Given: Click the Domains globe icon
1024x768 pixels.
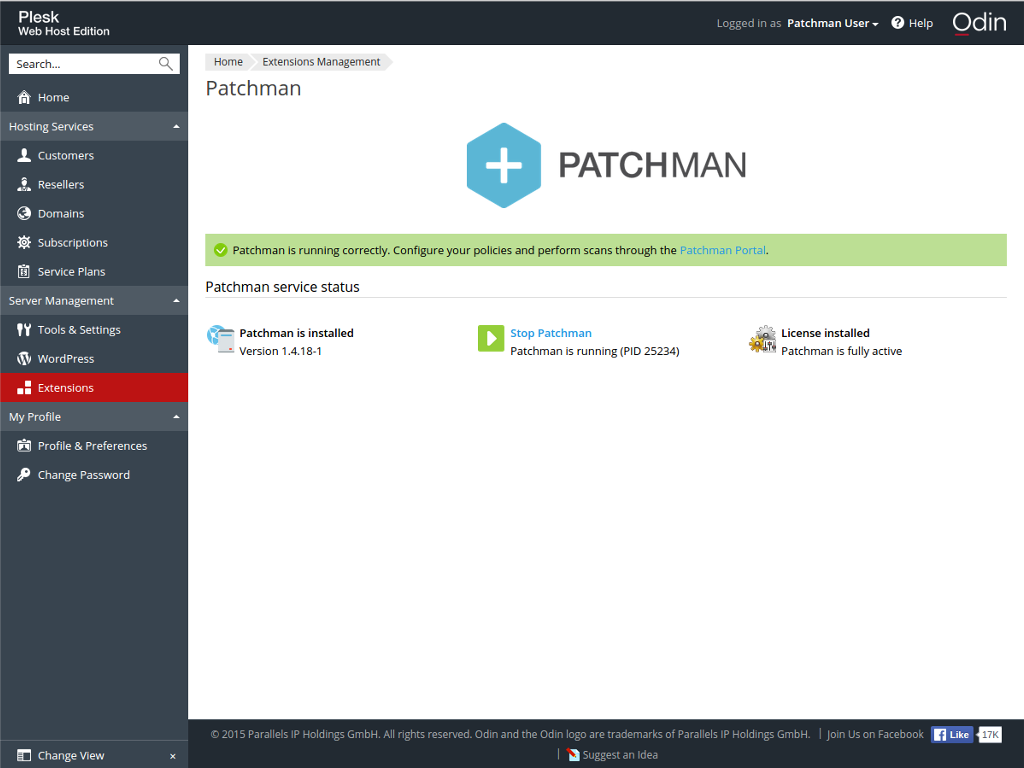Looking at the screenshot, I should 23,213.
